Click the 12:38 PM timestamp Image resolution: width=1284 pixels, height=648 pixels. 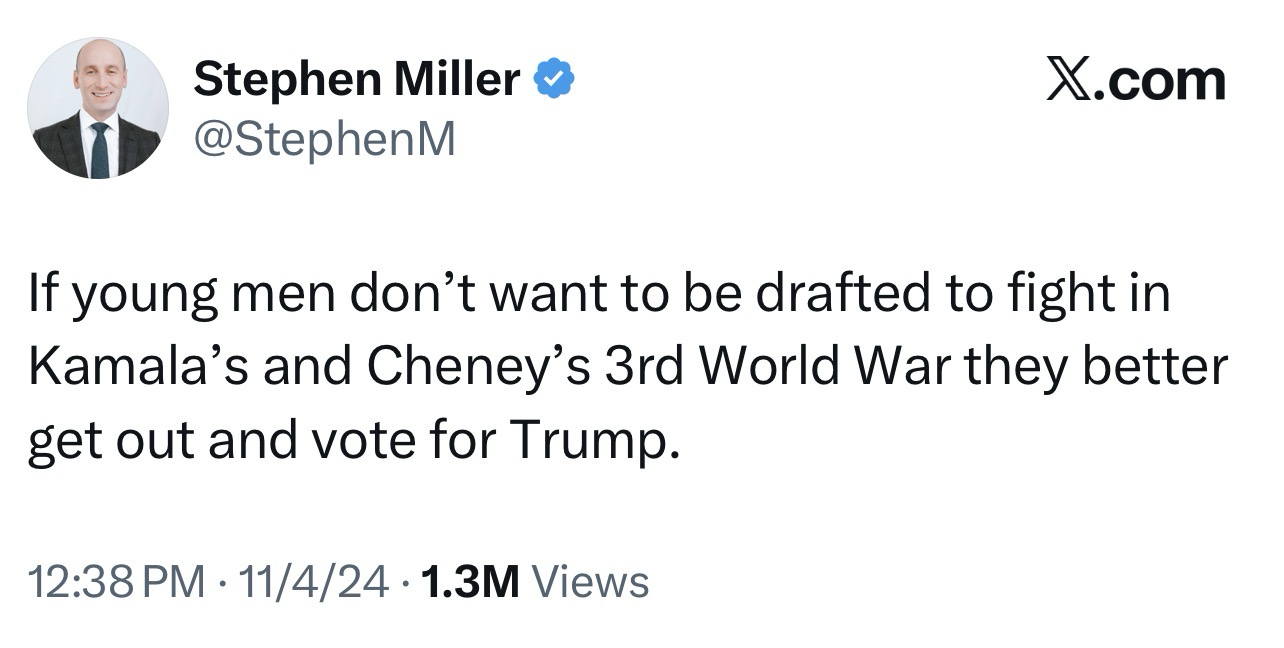tap(115, 582)
